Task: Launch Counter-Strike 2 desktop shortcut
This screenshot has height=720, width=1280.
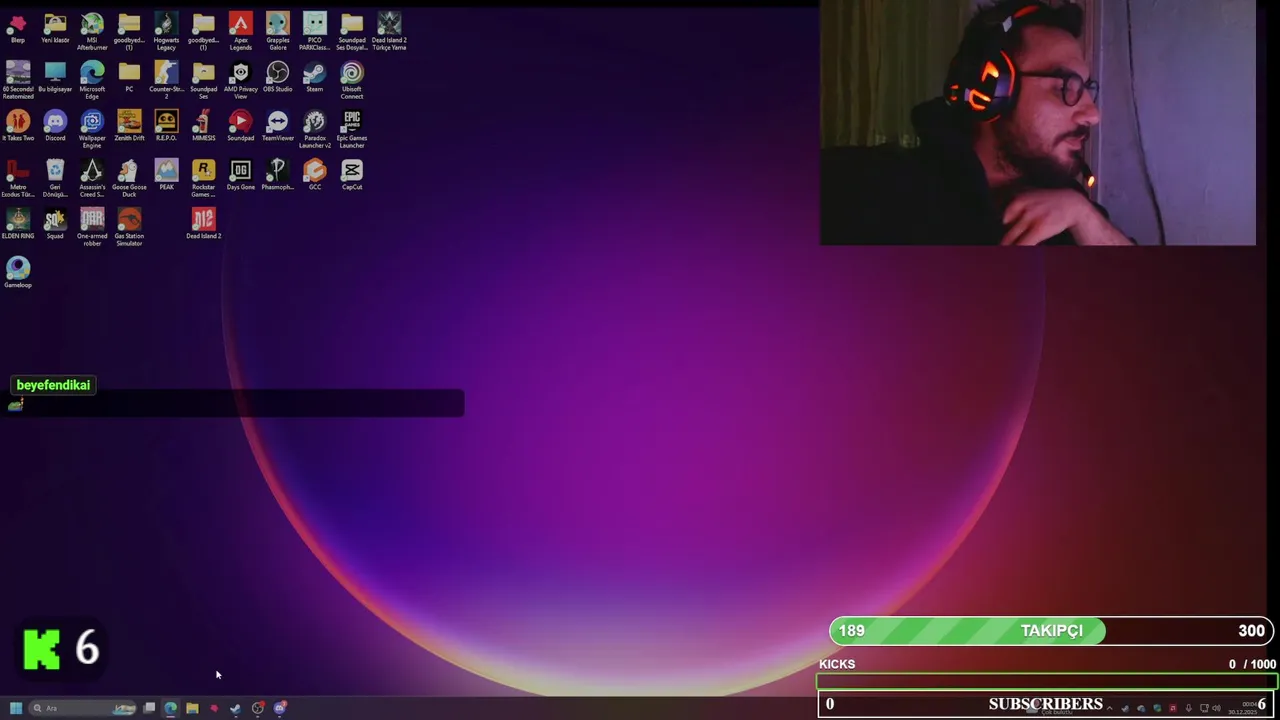Action: tap(166, 80)
